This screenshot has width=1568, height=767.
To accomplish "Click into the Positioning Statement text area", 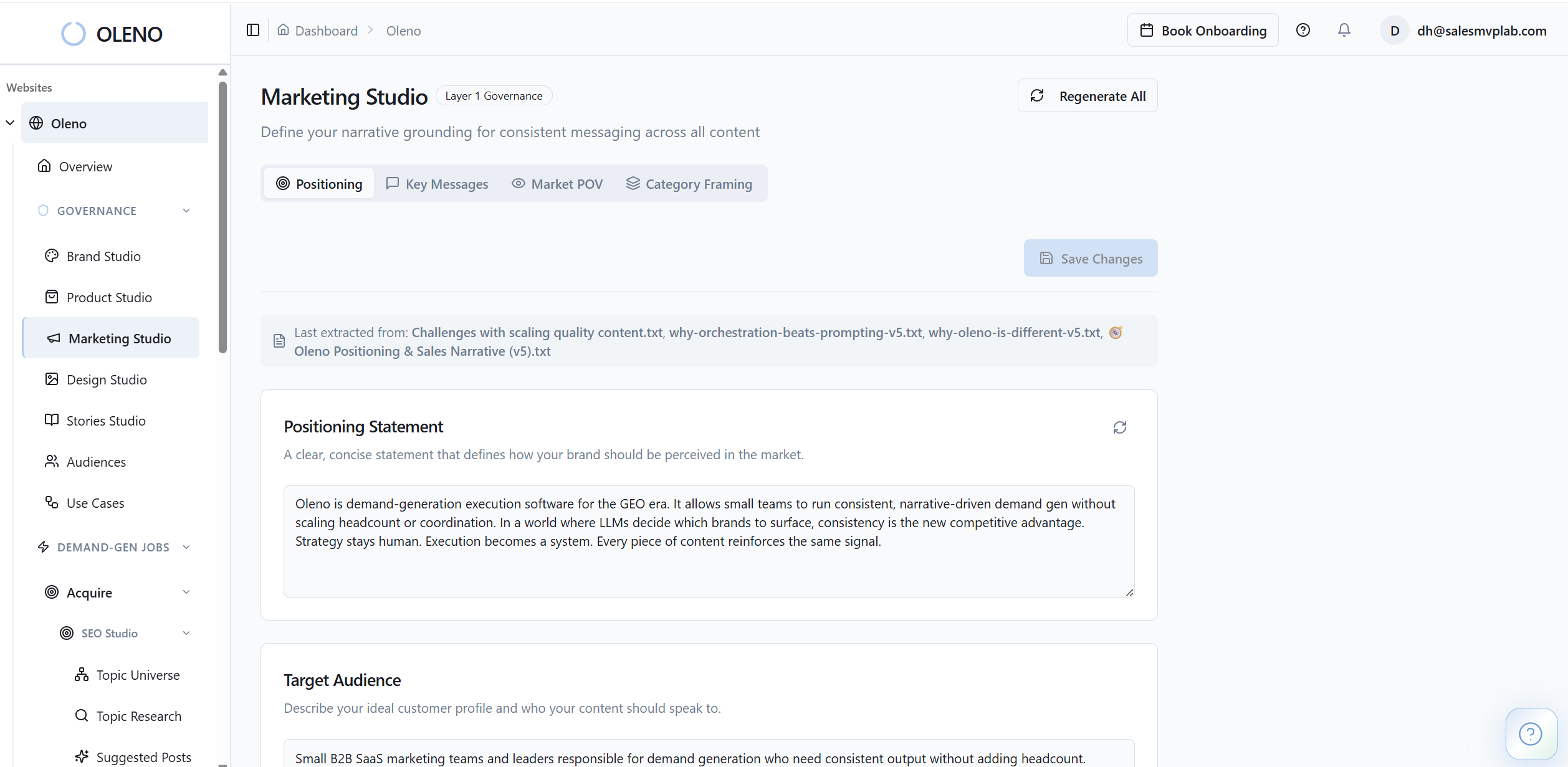I will (x=708, y=541).
